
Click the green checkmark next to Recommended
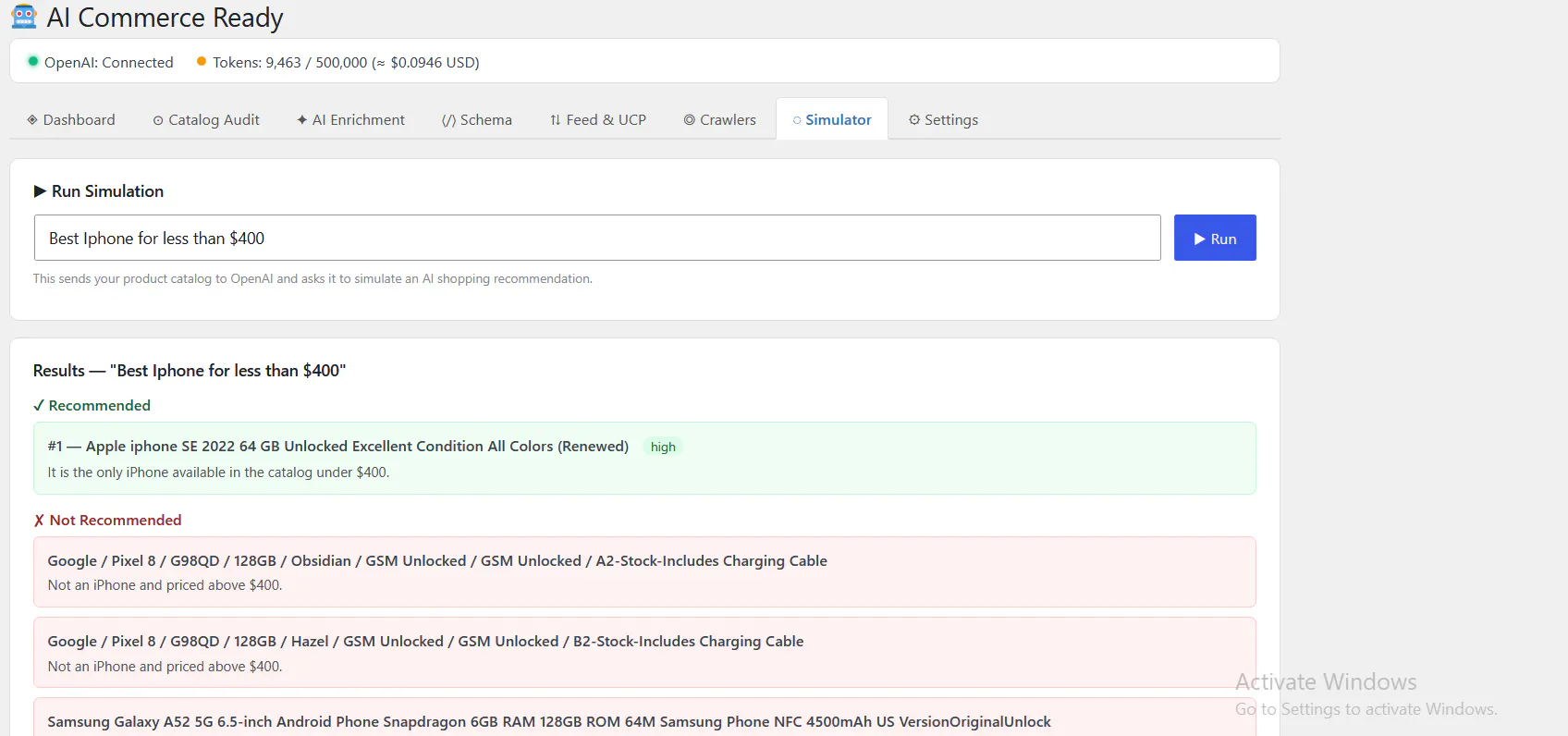point(39,406)
